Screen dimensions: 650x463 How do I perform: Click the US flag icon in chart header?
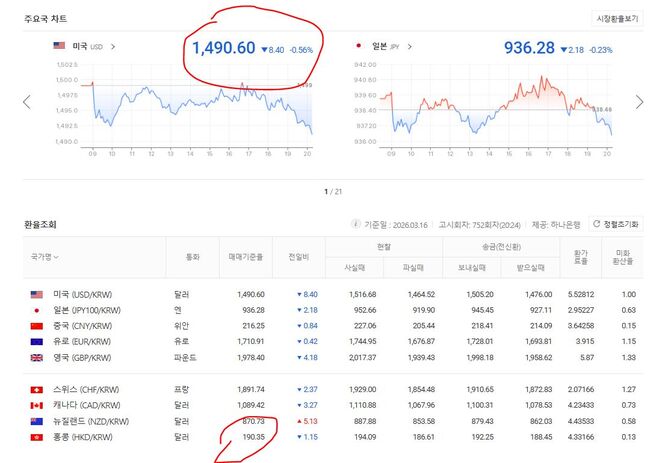click(58, 46)
